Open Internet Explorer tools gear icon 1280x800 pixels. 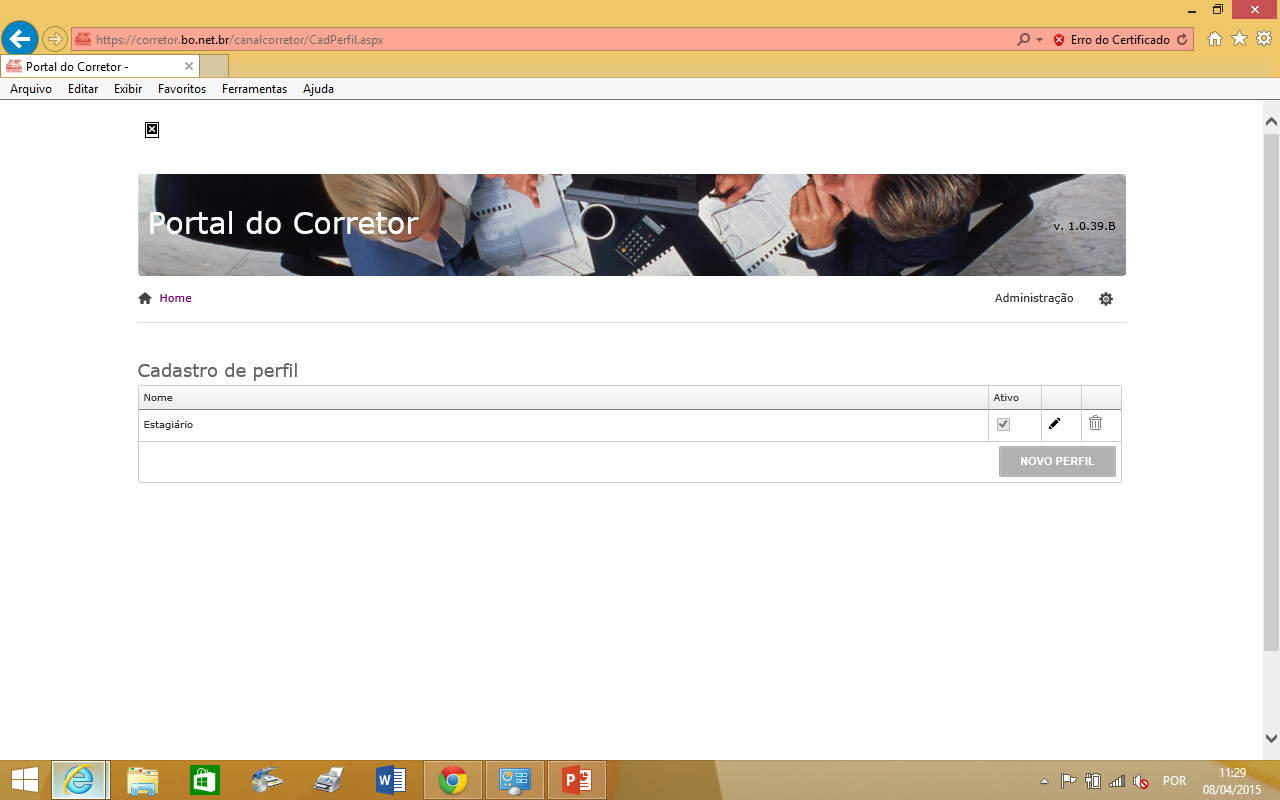pyautogui.click(x=1264, y=39)
